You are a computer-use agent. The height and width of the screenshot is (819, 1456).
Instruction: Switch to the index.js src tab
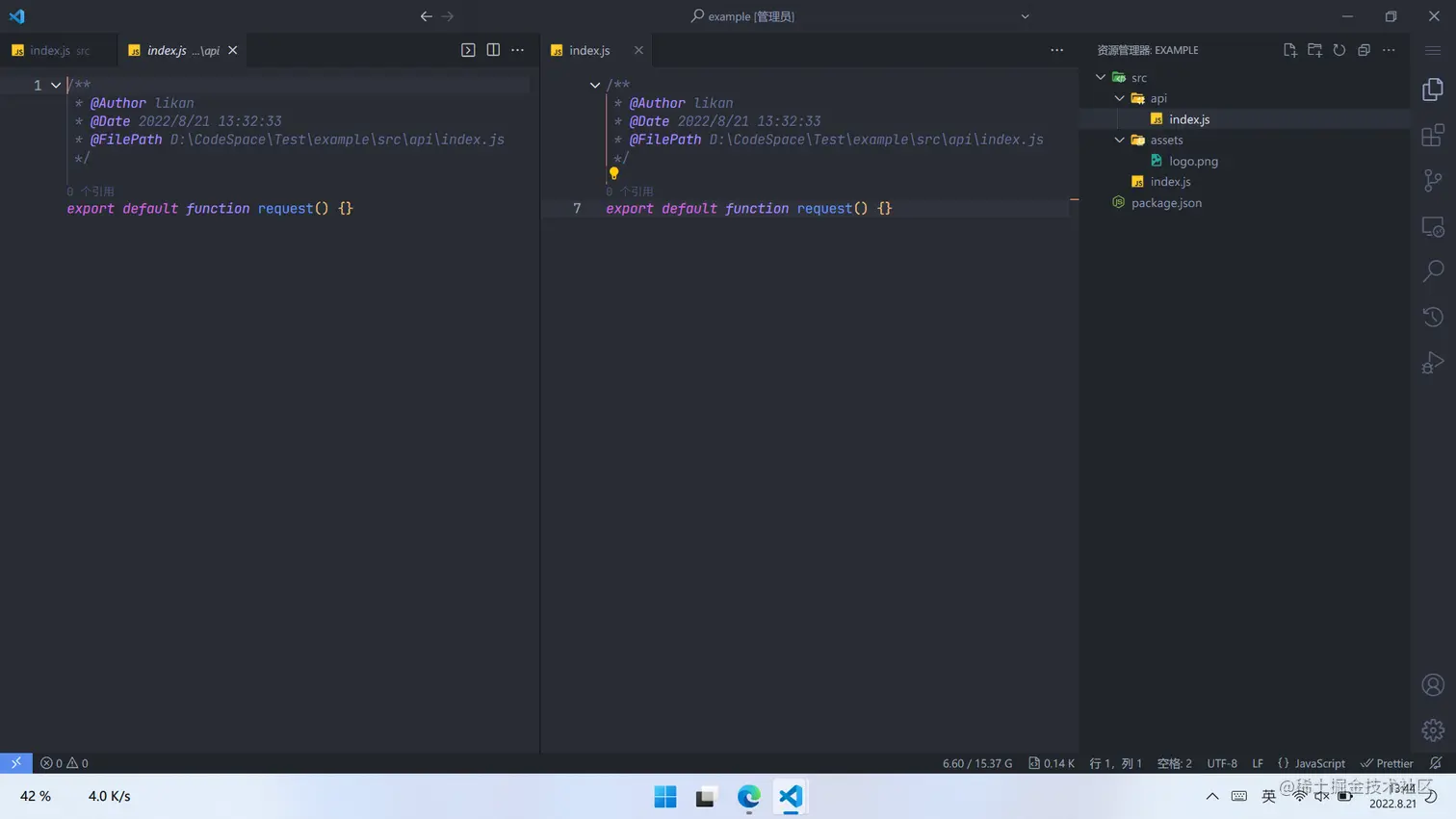58,50
